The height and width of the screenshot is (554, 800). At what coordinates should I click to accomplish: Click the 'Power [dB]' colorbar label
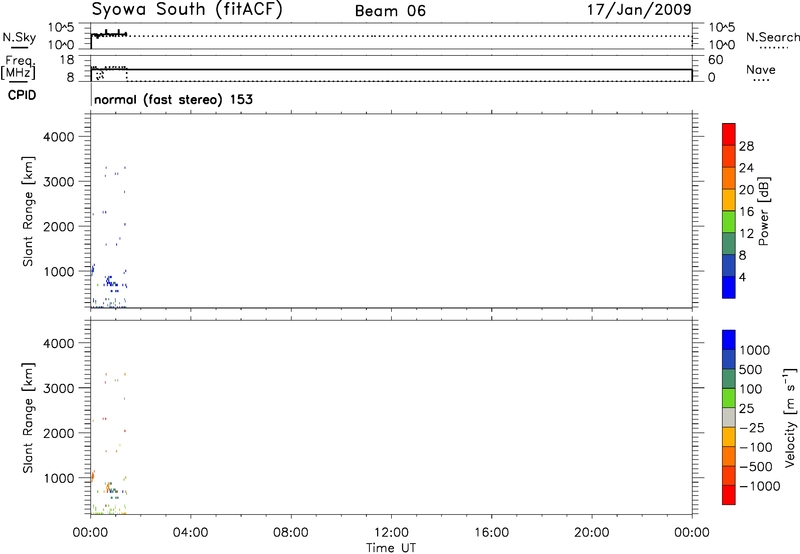(764, 211)
